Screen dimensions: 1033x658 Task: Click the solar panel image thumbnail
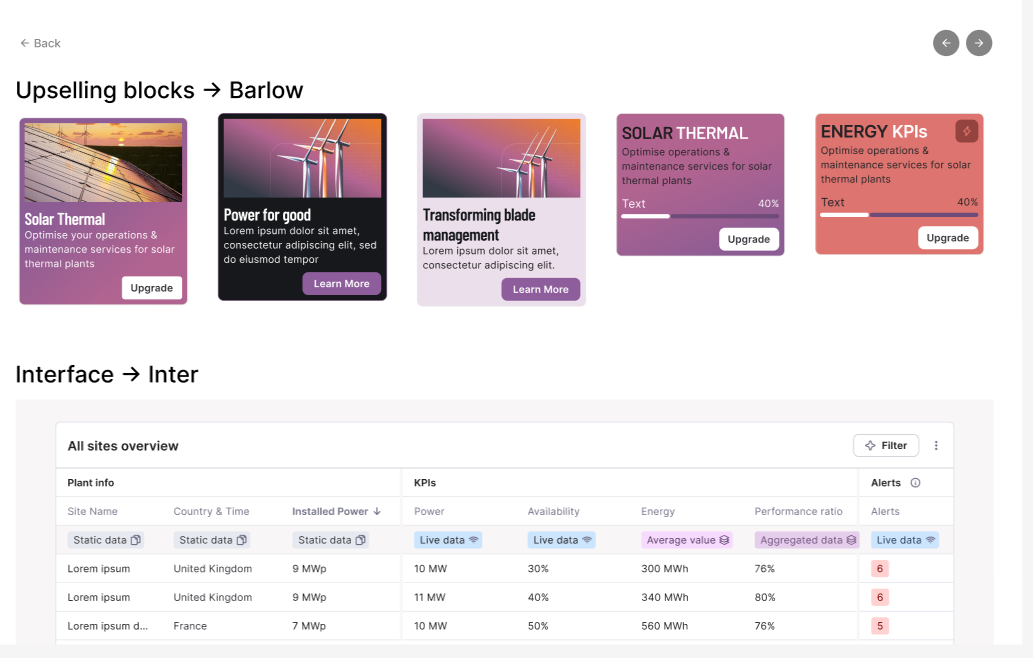coord(103,162)
